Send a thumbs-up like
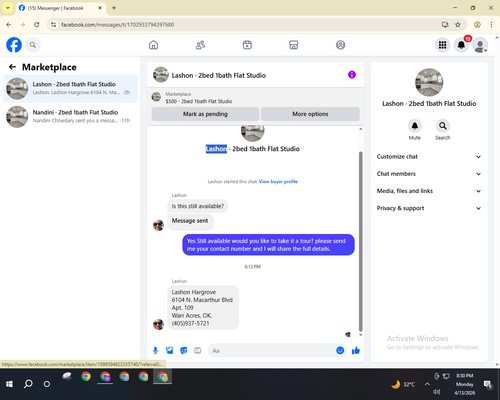Image resolution: width=500 pixels, height=400 pixels. (x=356, y=350)
